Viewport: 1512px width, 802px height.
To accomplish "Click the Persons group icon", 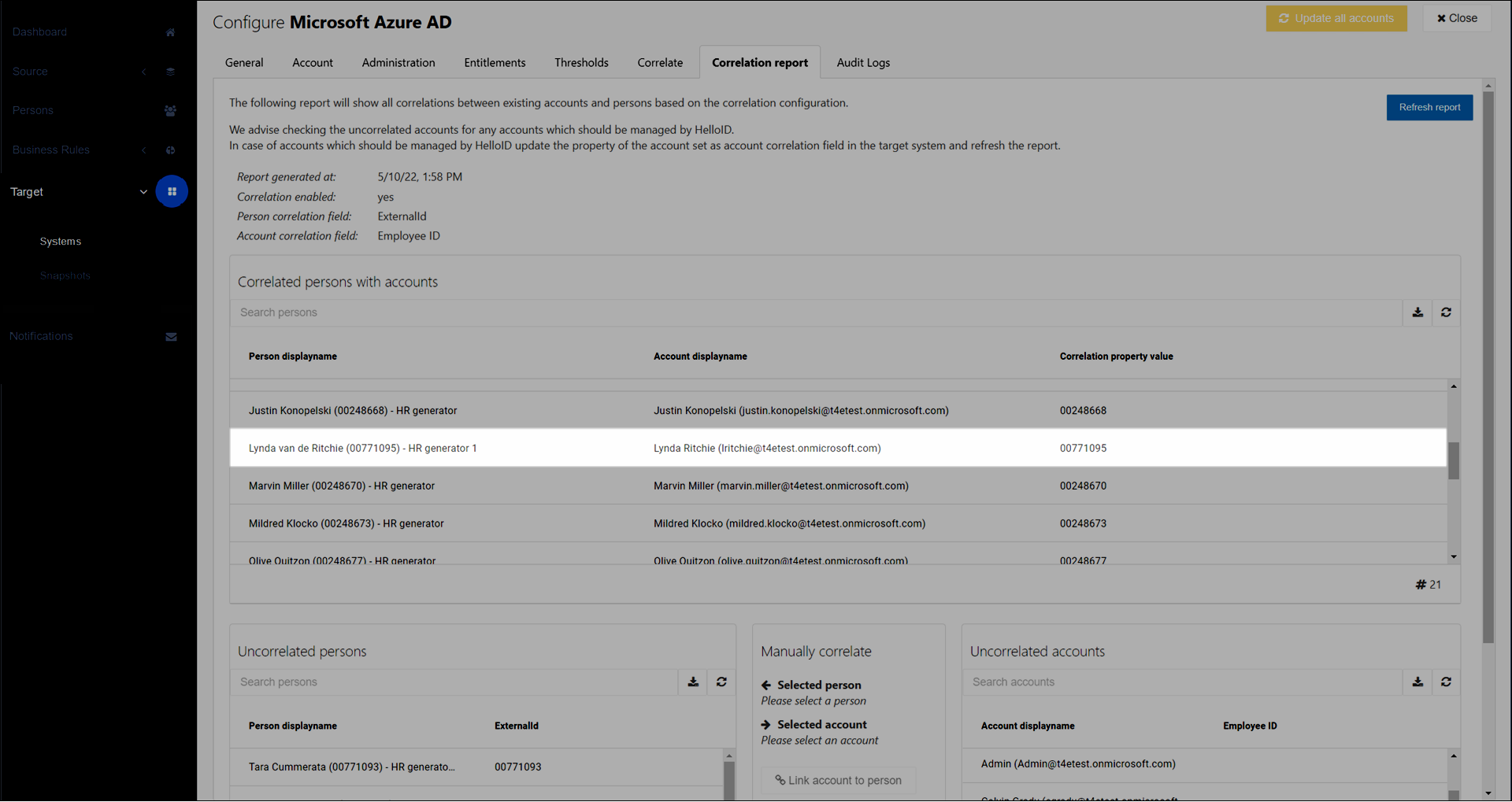I will pos(170,111).
